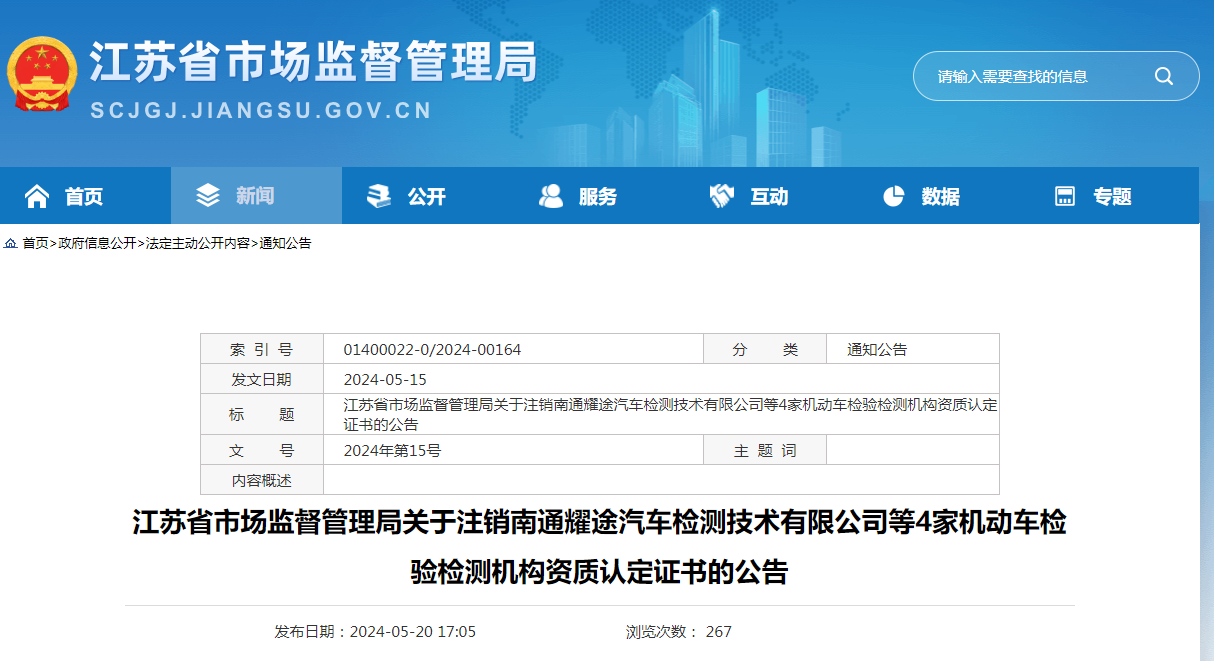The height and width of the screenshot is (661, 1214).
Task: Click the 法定主动公开内容 breadcrumb link
Action: (x=198, y=243)
